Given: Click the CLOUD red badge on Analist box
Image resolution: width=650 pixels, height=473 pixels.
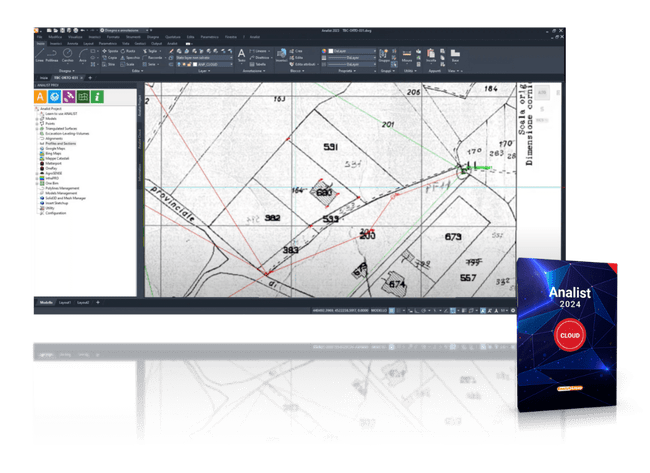Looking at the screenshot, I should 570,335.
